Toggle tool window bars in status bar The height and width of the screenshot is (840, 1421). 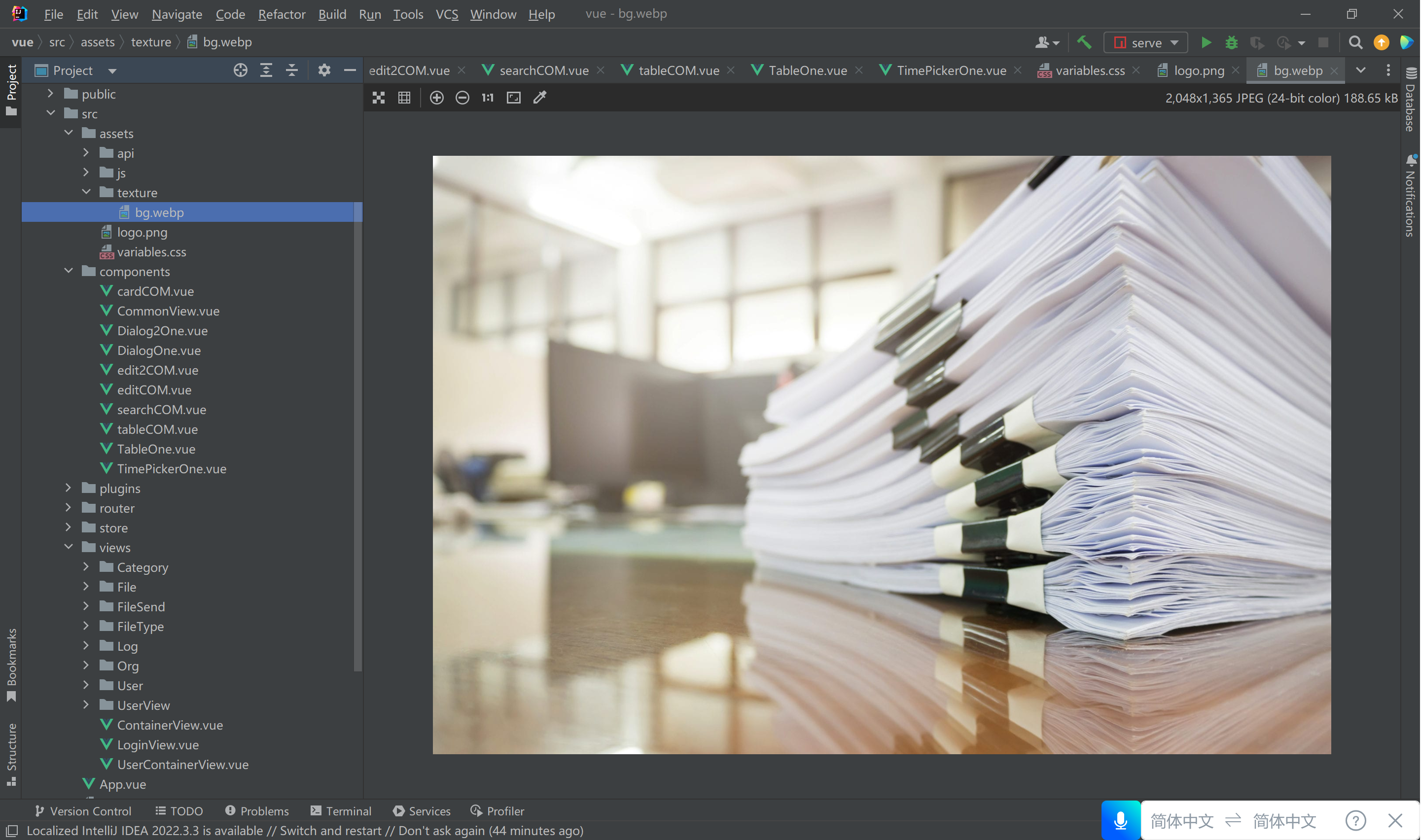(x=12, y=830)
